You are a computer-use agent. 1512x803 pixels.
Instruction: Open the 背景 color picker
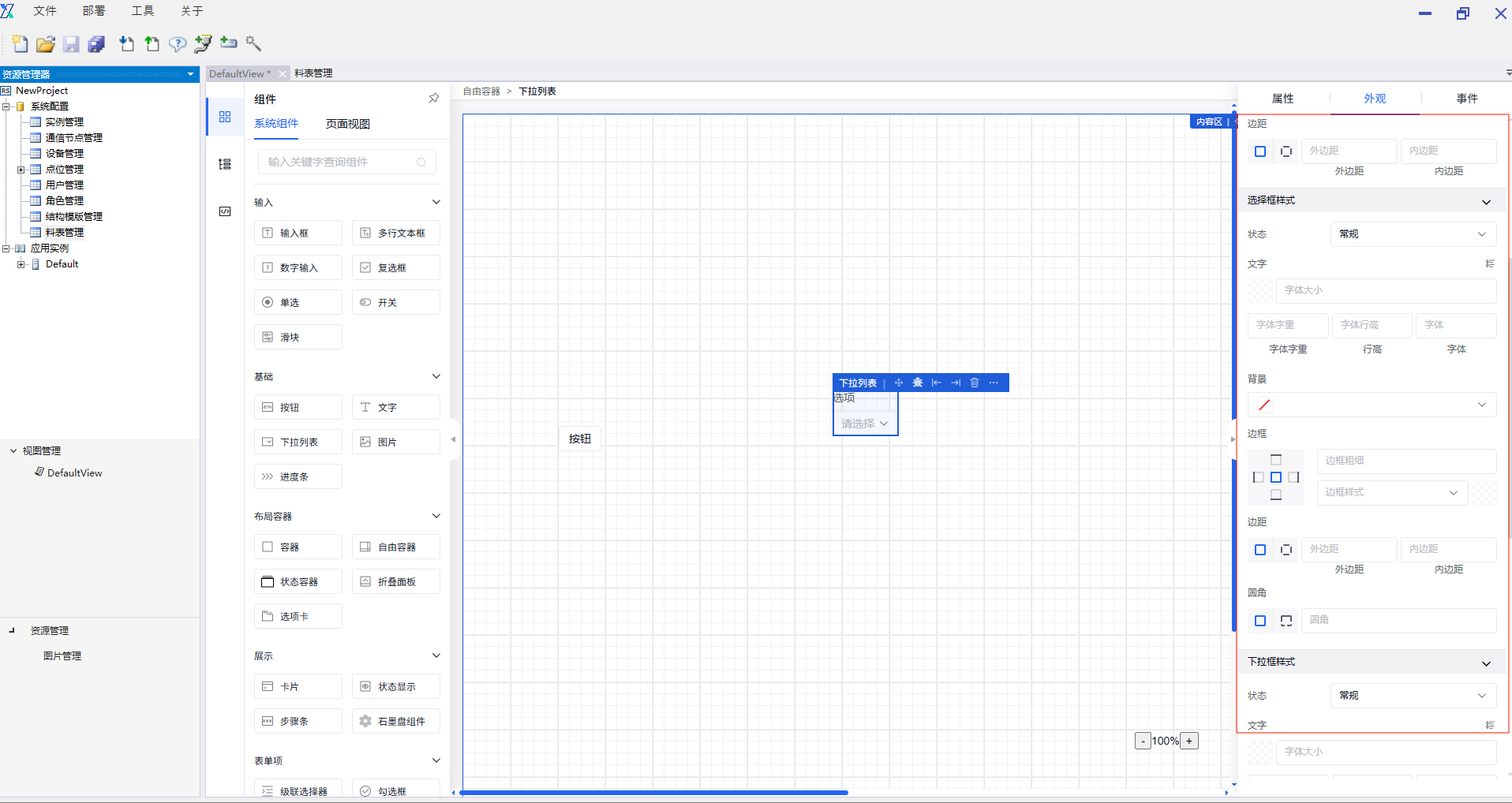(x=1372, y=405)
